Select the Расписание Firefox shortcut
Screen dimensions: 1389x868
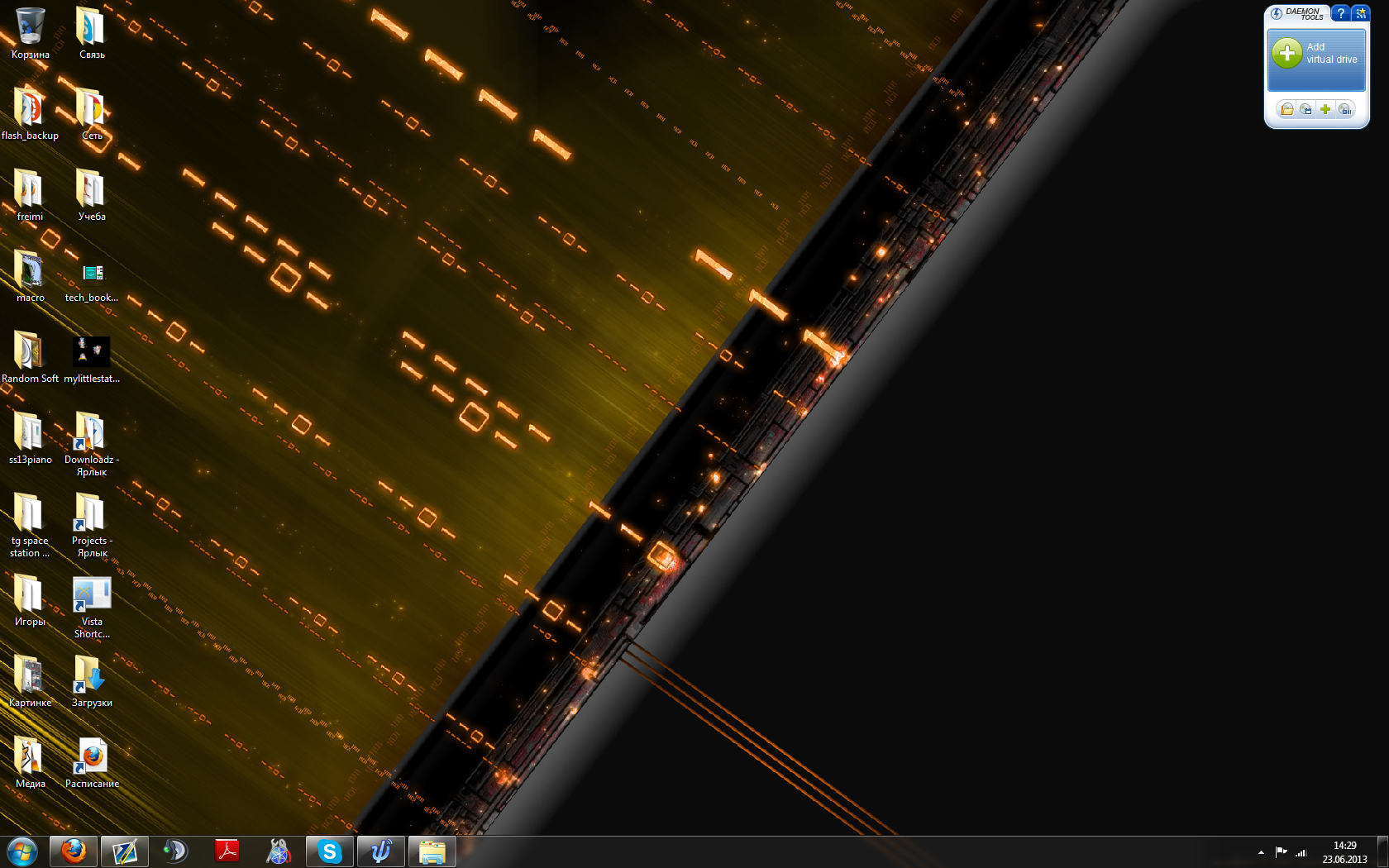pyautogui.click(x=92, y=762)
